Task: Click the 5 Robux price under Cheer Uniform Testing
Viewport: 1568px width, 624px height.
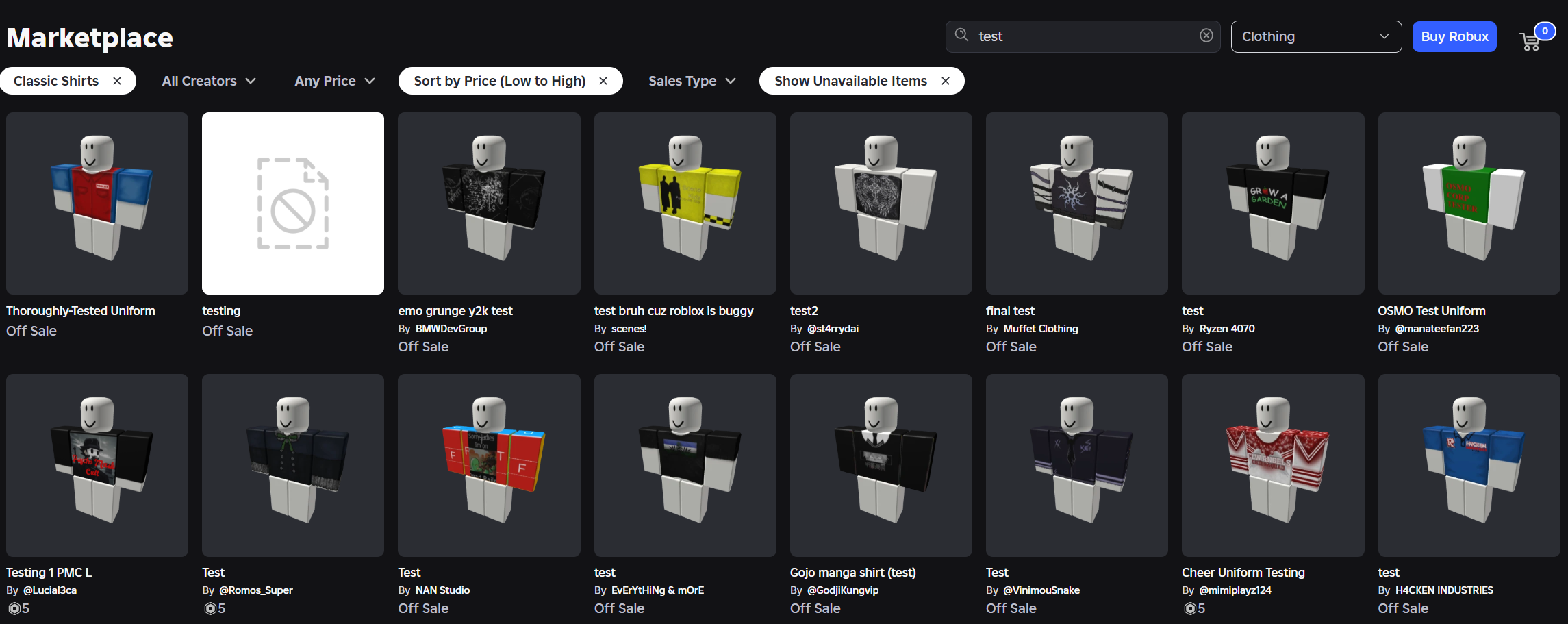Action: coord(1195,608)
